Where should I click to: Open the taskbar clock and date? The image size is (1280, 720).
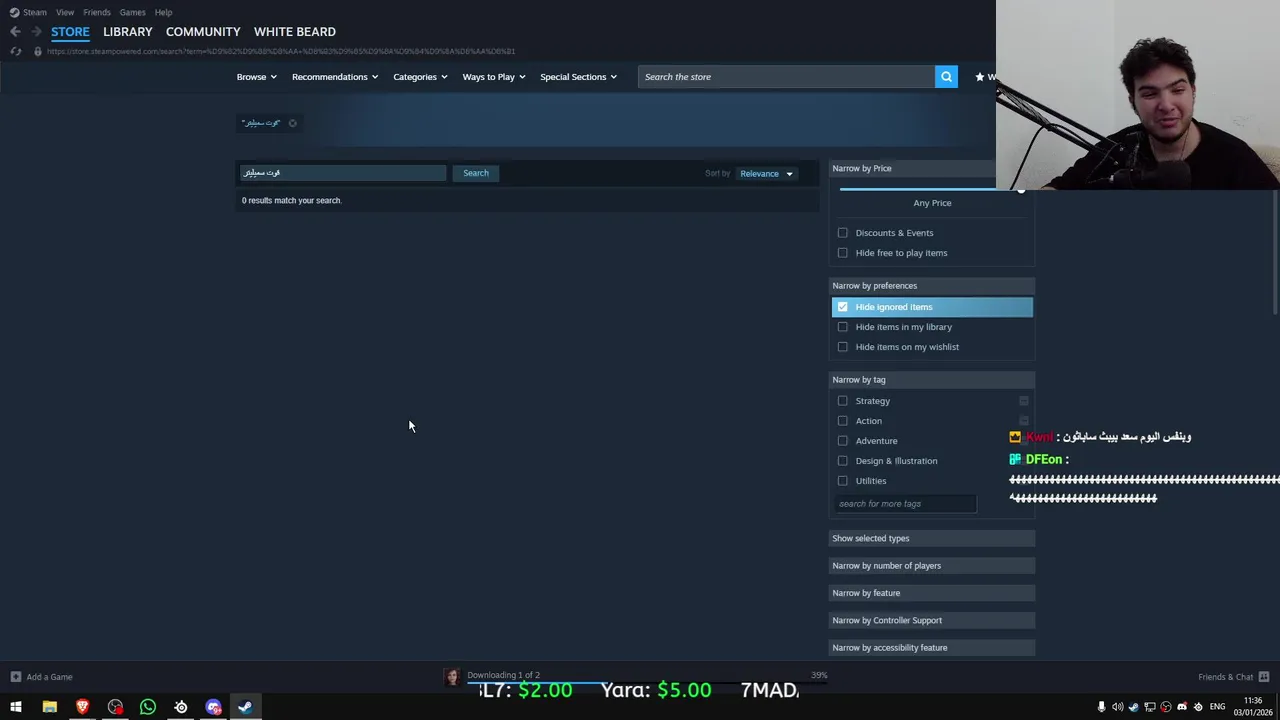[x=1252, y=707]
